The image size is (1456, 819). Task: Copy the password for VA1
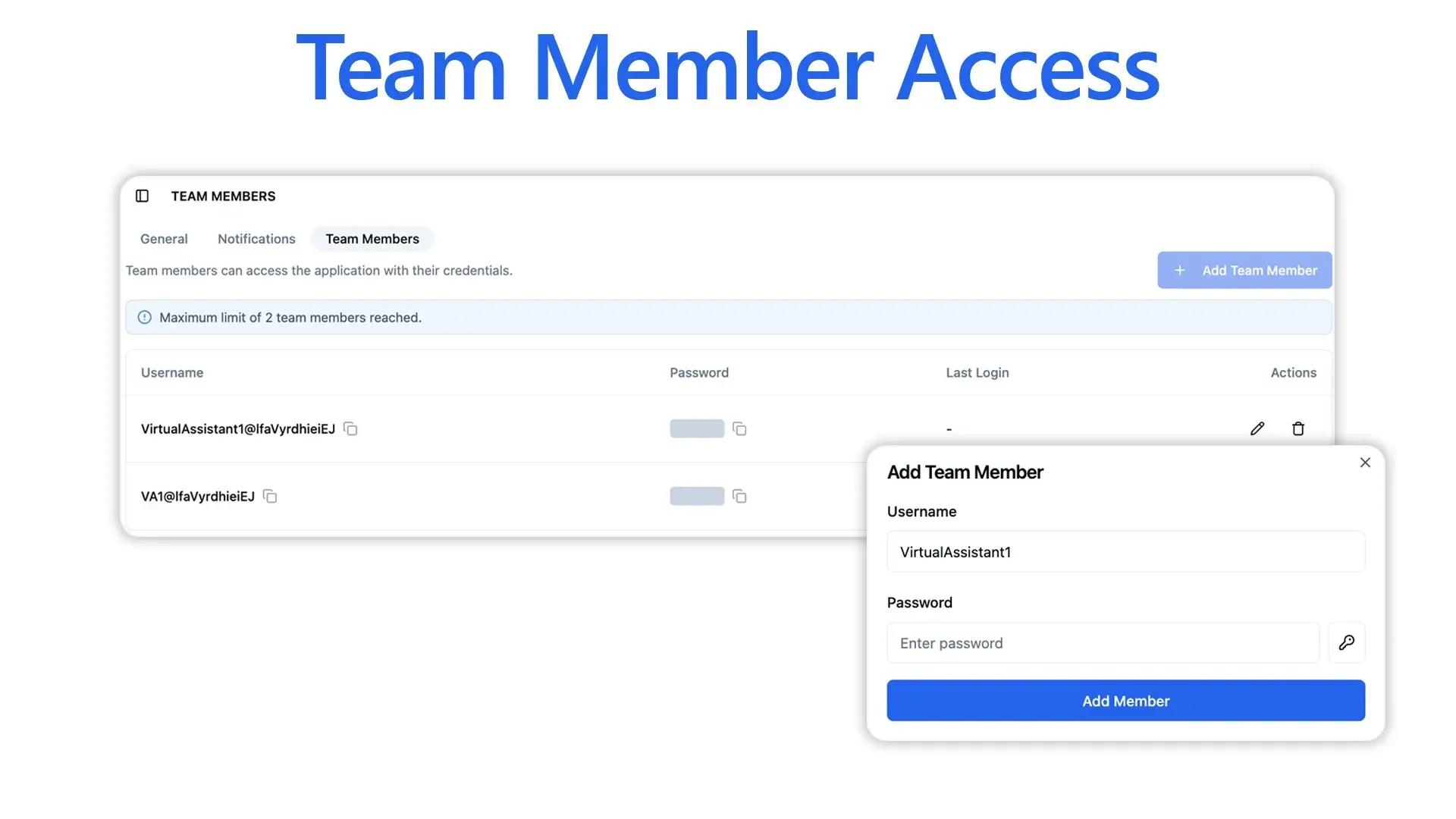739,496
